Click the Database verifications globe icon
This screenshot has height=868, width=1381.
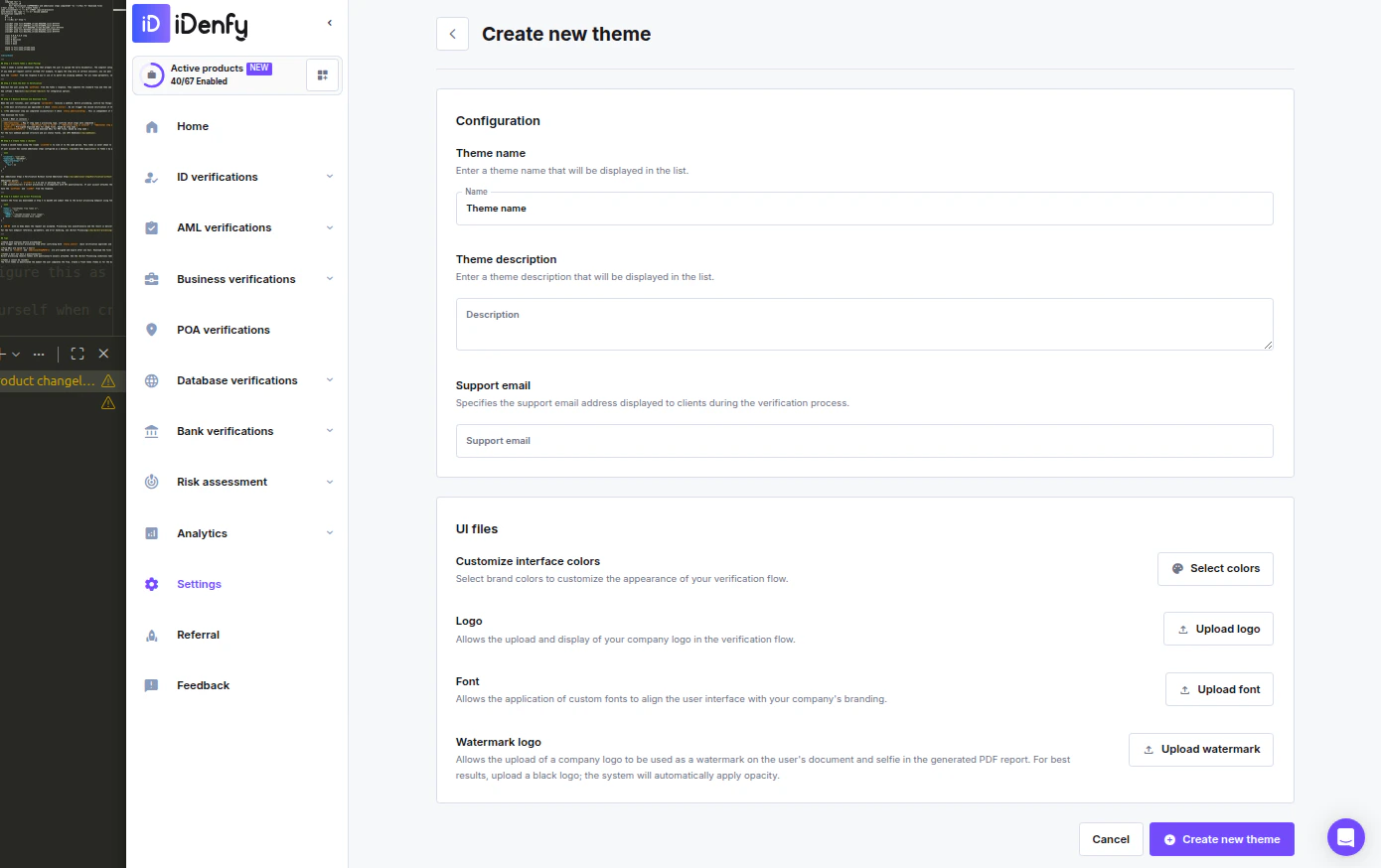[152, 380]
